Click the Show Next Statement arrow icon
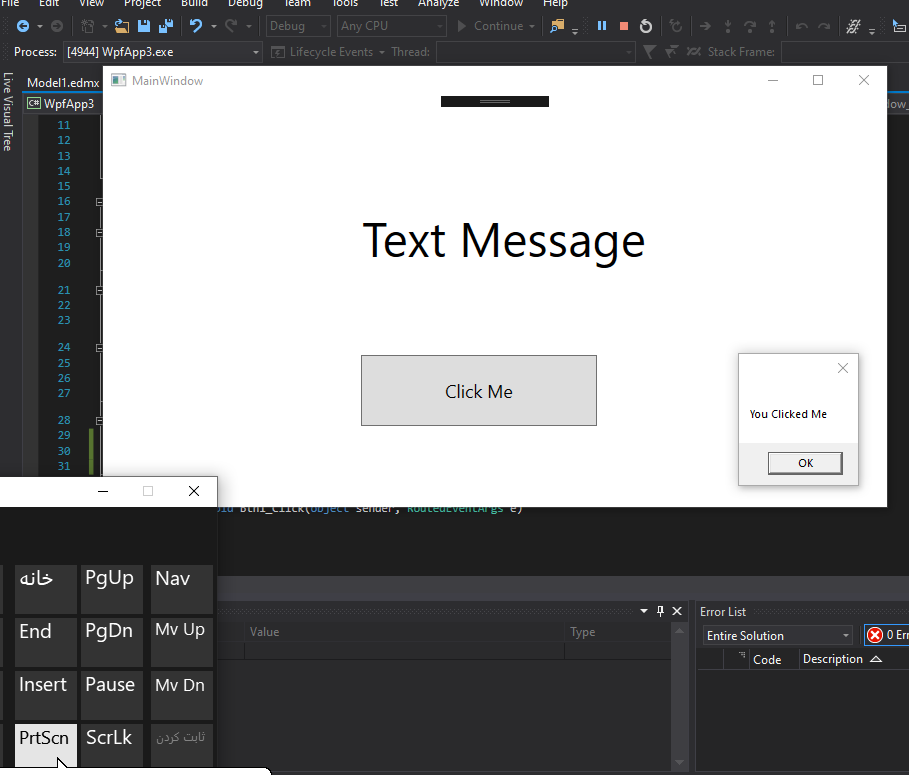This screenshot has width=909, height=775. (705, 26)
